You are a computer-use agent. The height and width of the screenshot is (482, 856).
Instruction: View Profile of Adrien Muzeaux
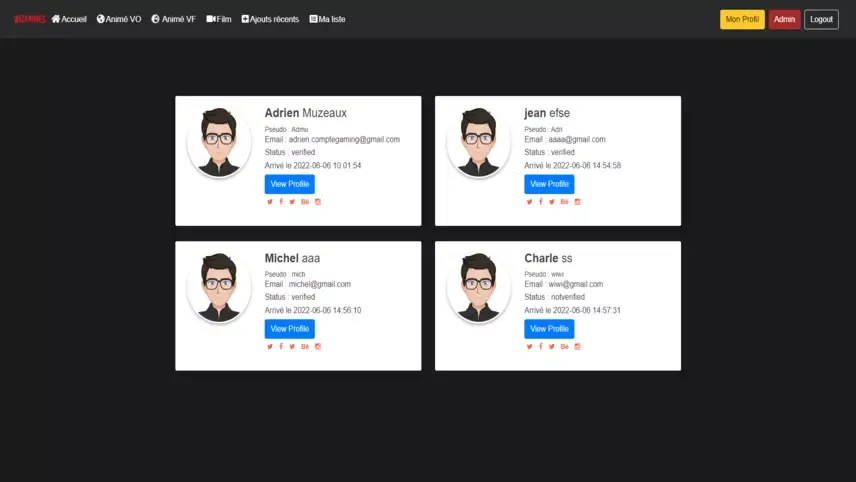[x=290, y=184]
